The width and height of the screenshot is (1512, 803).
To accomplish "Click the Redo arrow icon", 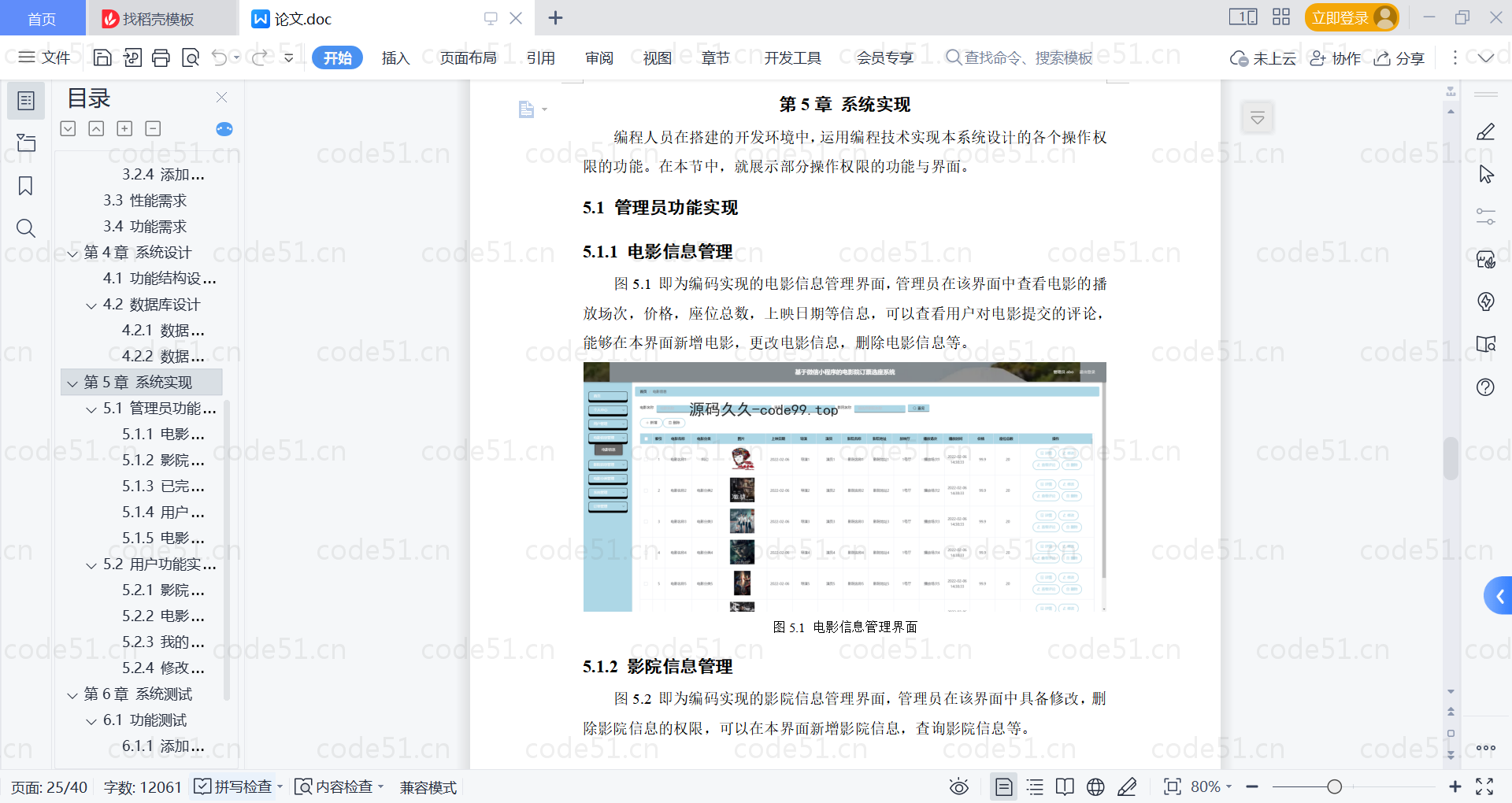I will tap(259, 57).
